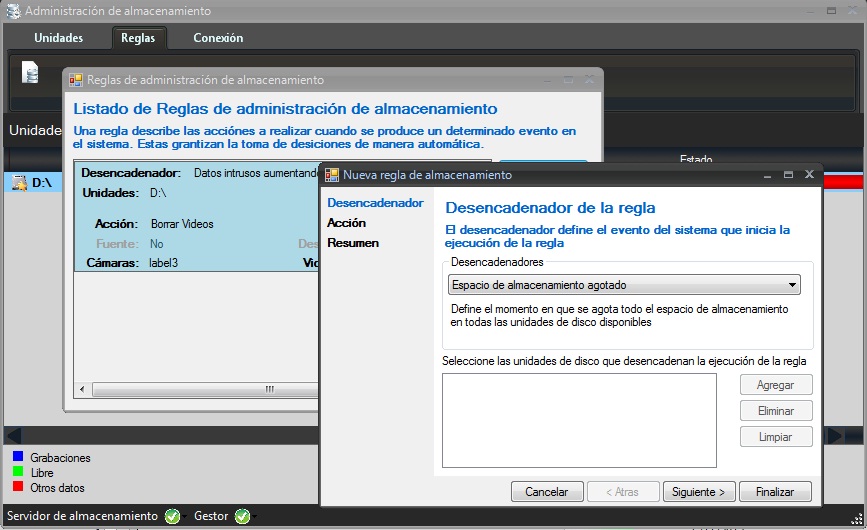This screenshot has height=530, width=867.
Task: Open the Conexión tab
Action: coord(218,38)
